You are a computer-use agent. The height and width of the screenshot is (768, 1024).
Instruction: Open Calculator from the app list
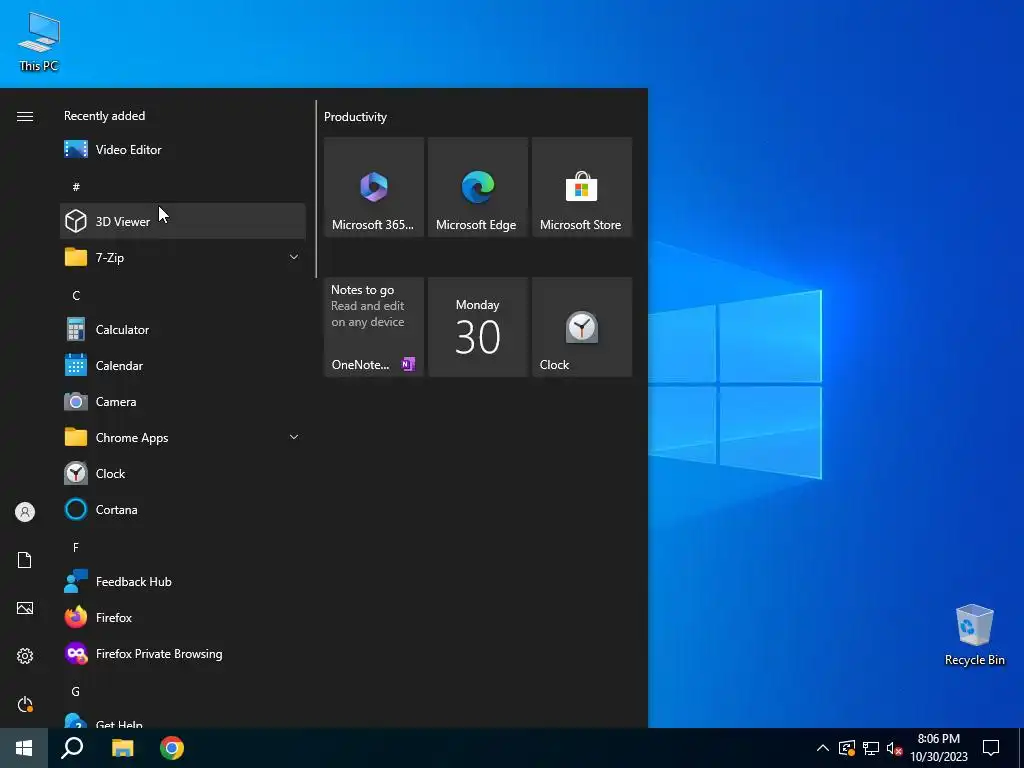pos(182,330)
